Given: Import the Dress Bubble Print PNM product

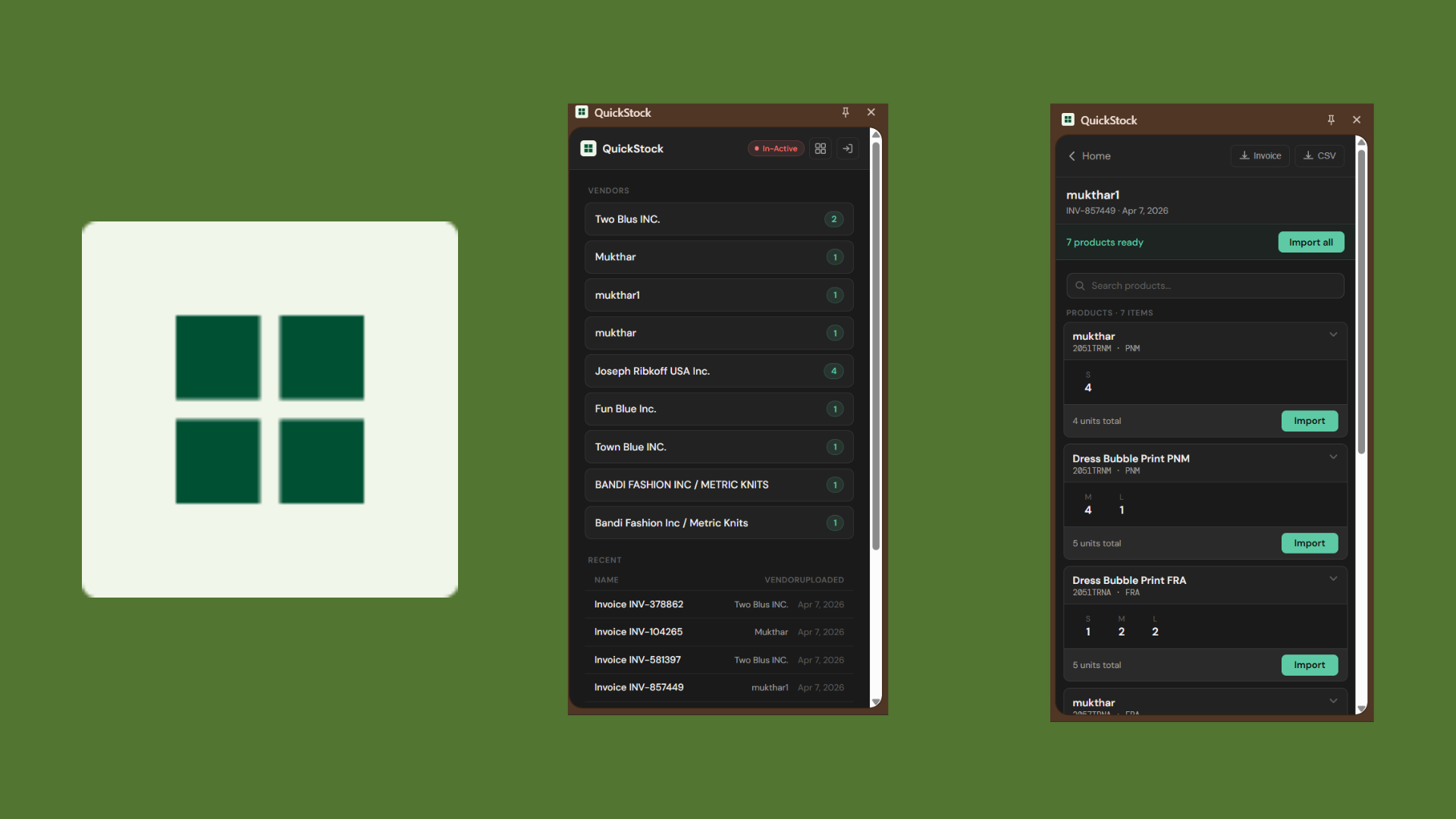Looking at the screenshot, I should [1309, 543].
